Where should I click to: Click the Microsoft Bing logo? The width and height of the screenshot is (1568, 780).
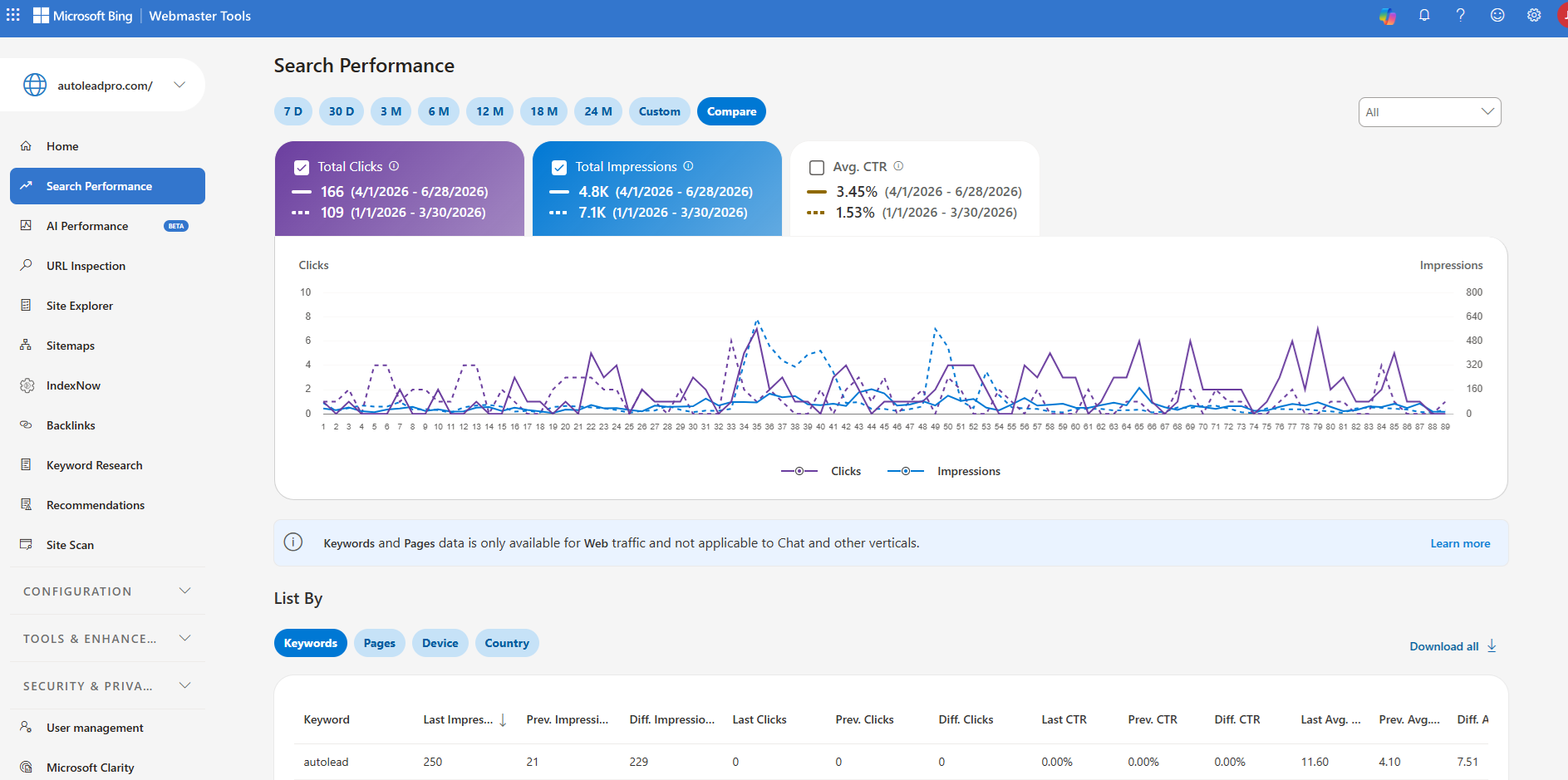(x=82, y=16)
